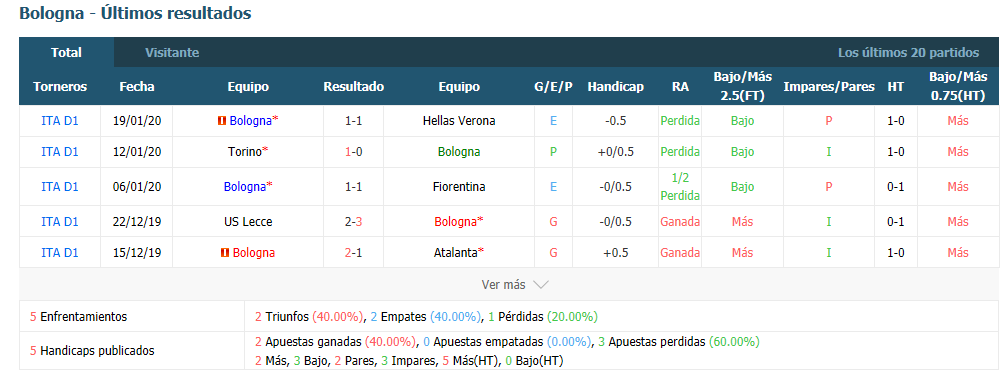
Task: Select the Total tab
Action: (67, 53)
